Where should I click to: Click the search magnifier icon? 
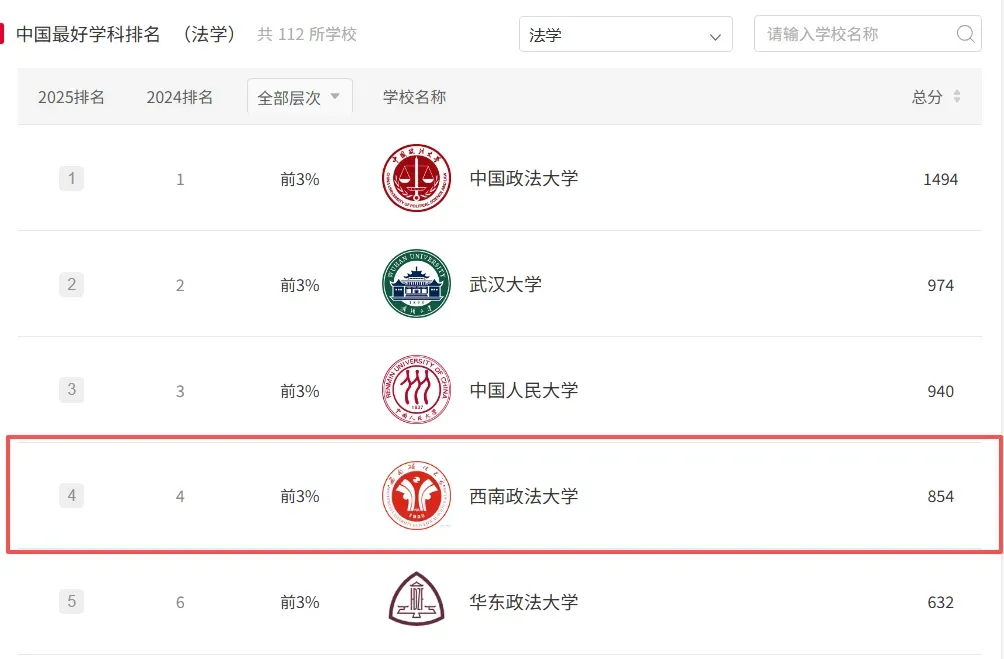(x=965, y=34)
